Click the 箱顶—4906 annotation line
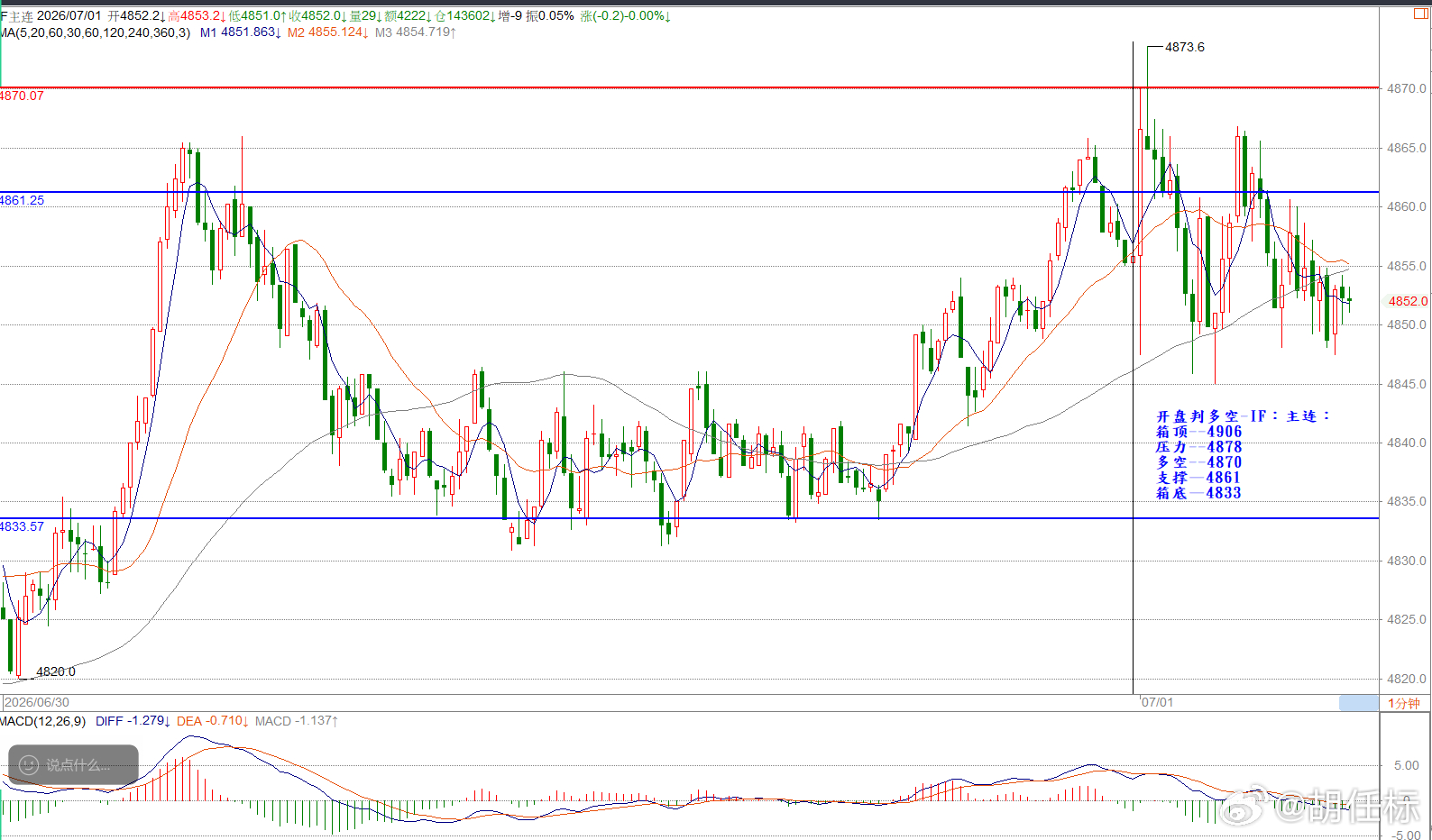1432x840 pixels. (1199, 432)
